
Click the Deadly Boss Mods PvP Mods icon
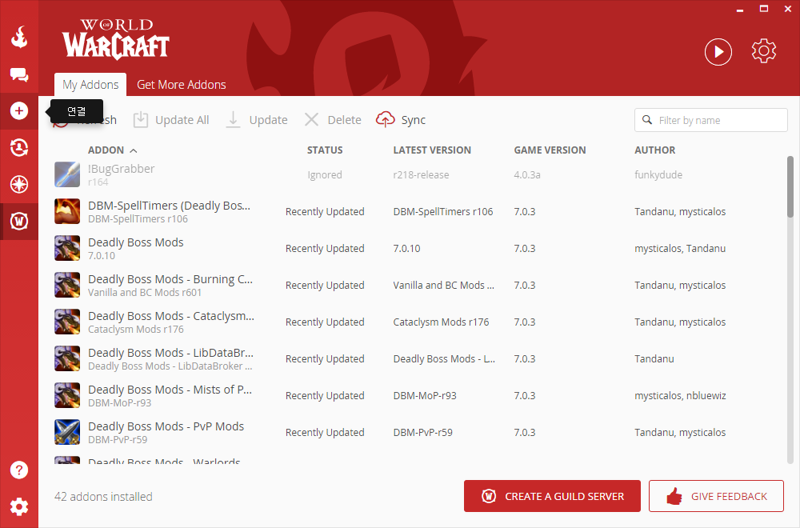[x=67, y=432]
